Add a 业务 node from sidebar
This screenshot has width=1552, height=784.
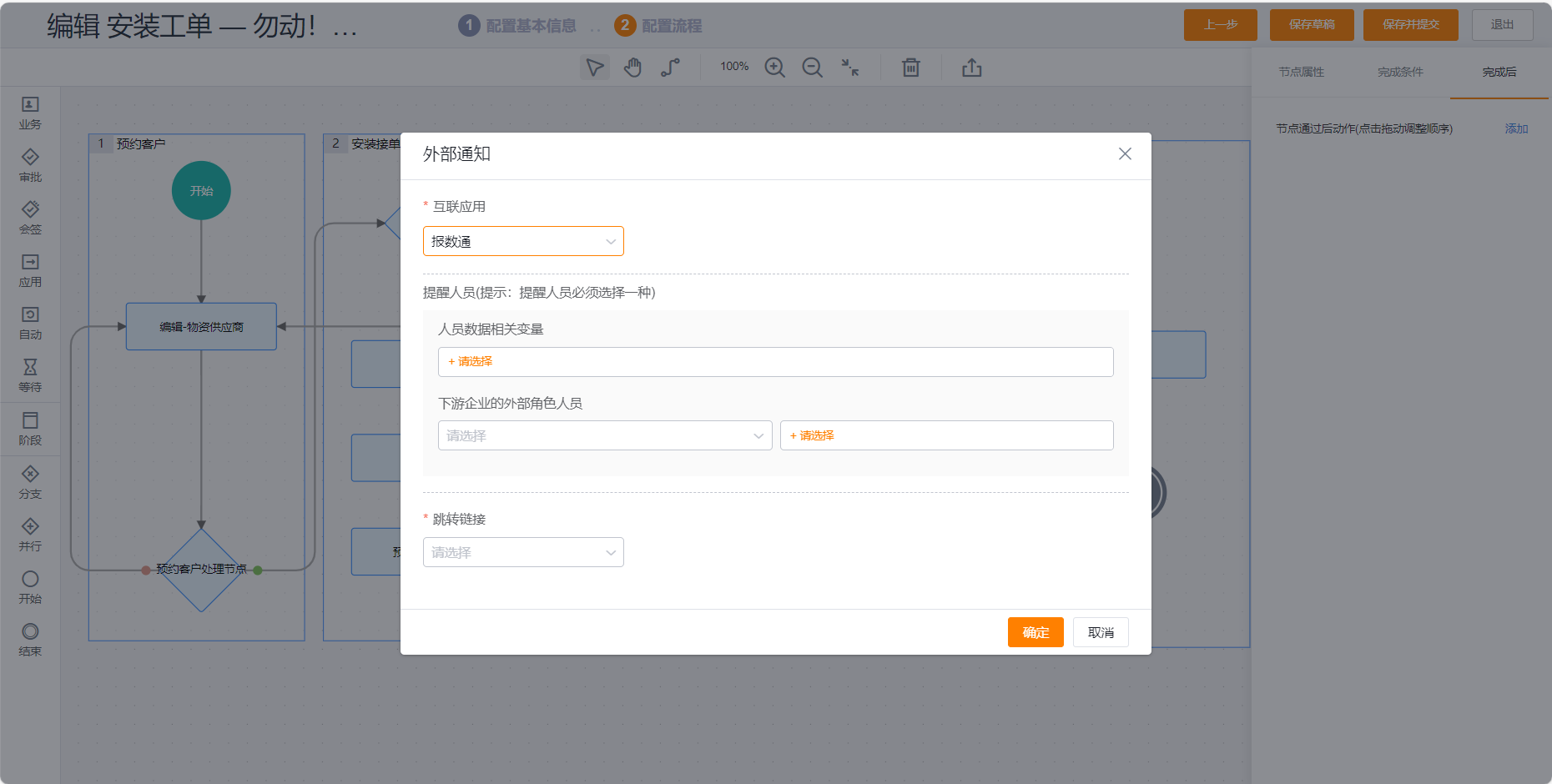click(x=30, y=113)
